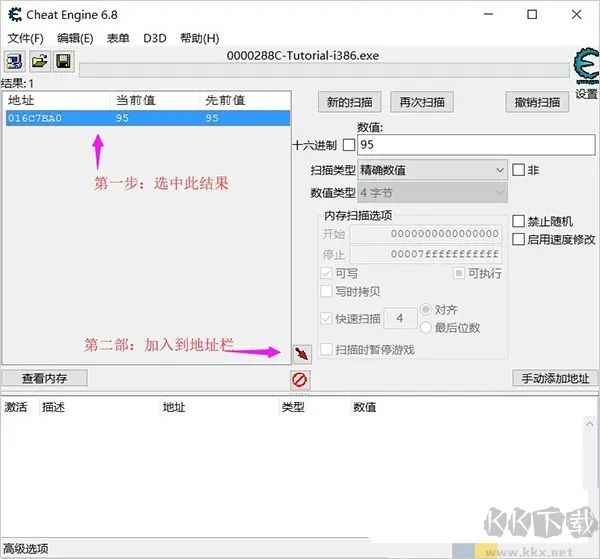Viewport: 600px width, 559px height.
Task: Click the Cheat Engine title bar icon
Action: 14,14
